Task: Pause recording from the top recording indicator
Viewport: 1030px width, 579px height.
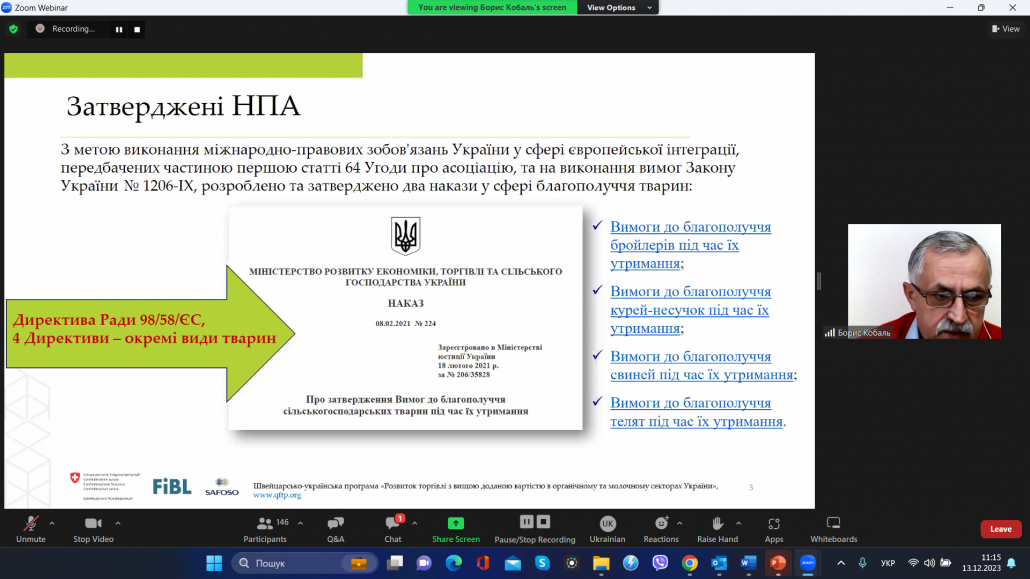Action: pos(119,29)
